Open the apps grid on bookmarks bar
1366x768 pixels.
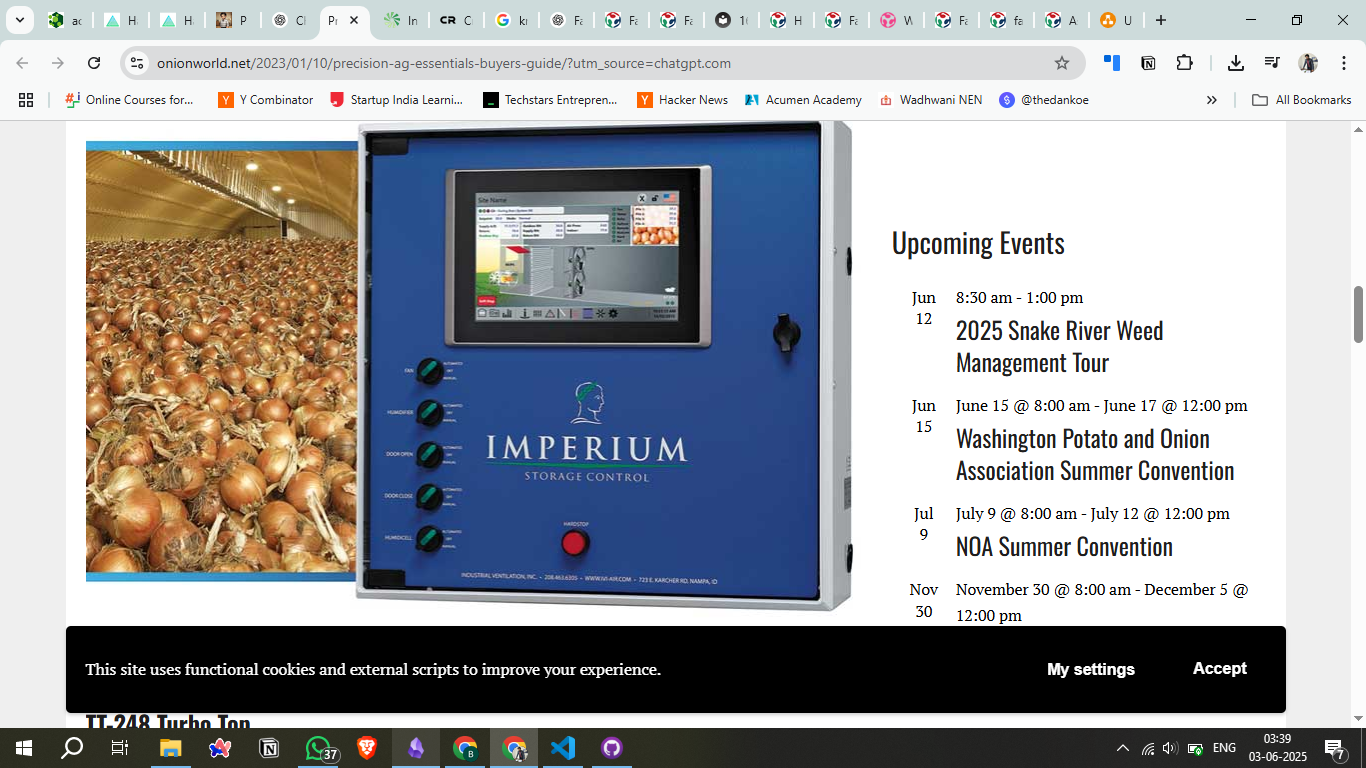click(x=26, y=100)
